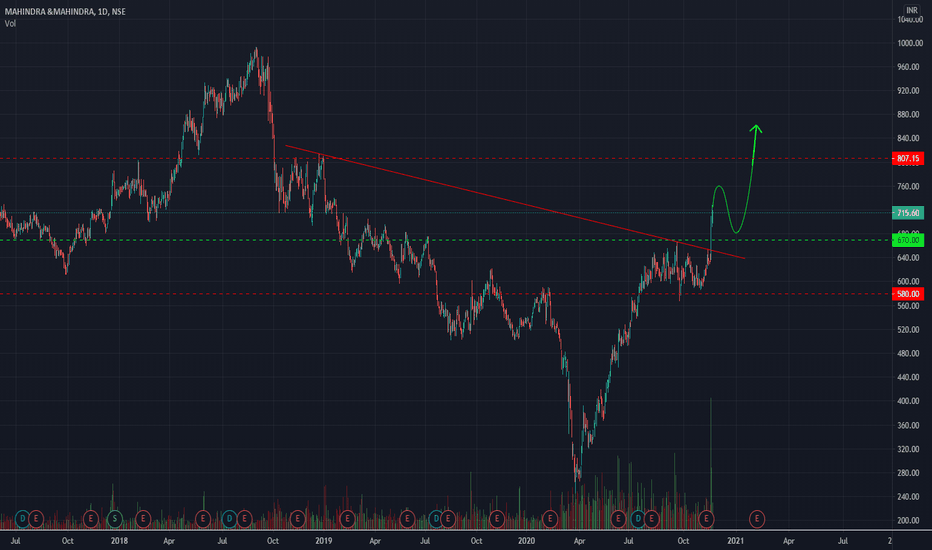Open the D dividend marker near Jul 2019
The image size is (932, 550).
click(x=436, y=519)
